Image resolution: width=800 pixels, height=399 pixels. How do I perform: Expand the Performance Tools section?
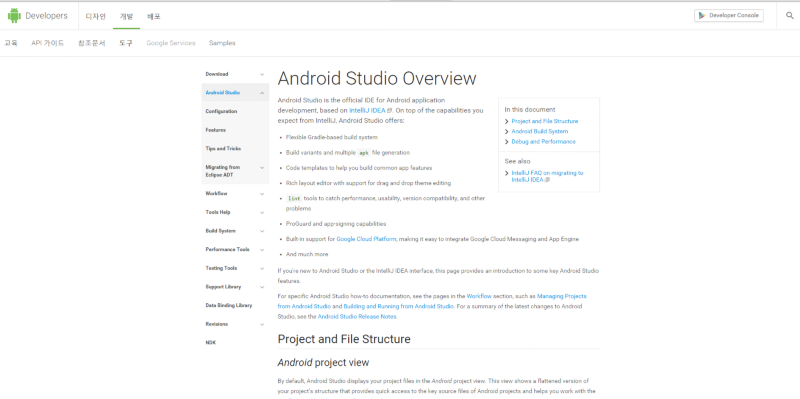pos(262,250)
